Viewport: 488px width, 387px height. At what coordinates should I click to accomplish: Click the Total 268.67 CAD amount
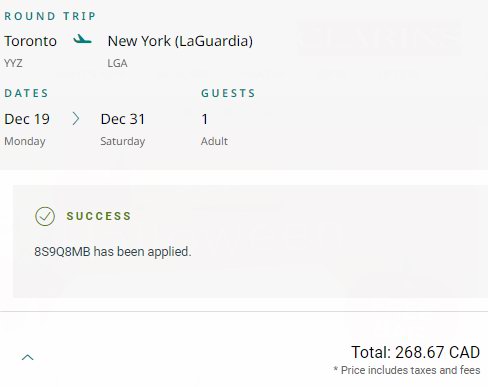[415, 352]
